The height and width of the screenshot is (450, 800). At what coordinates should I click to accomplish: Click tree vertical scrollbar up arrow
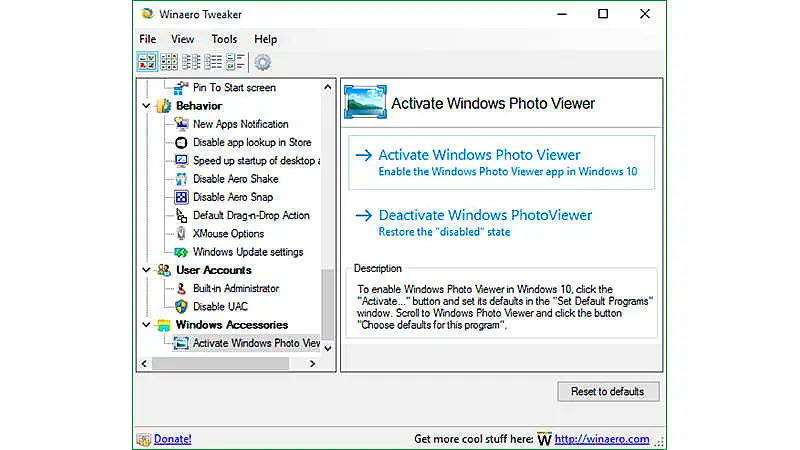[328, 87]
